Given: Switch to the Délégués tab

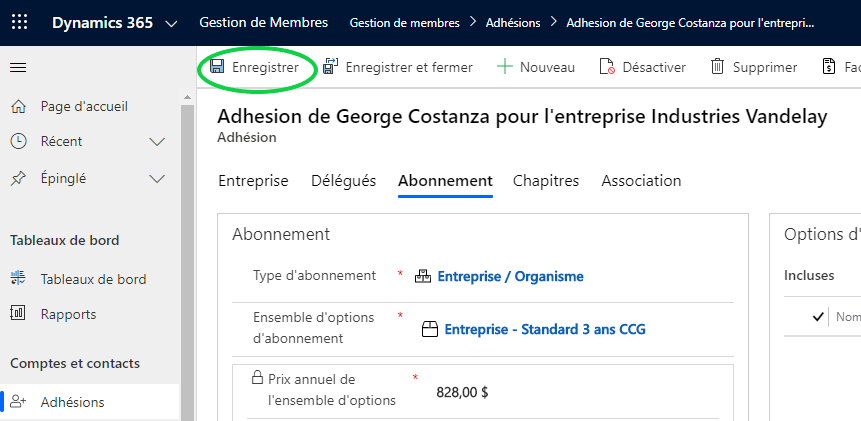Looking at the screenshot, I should point(343,181).
